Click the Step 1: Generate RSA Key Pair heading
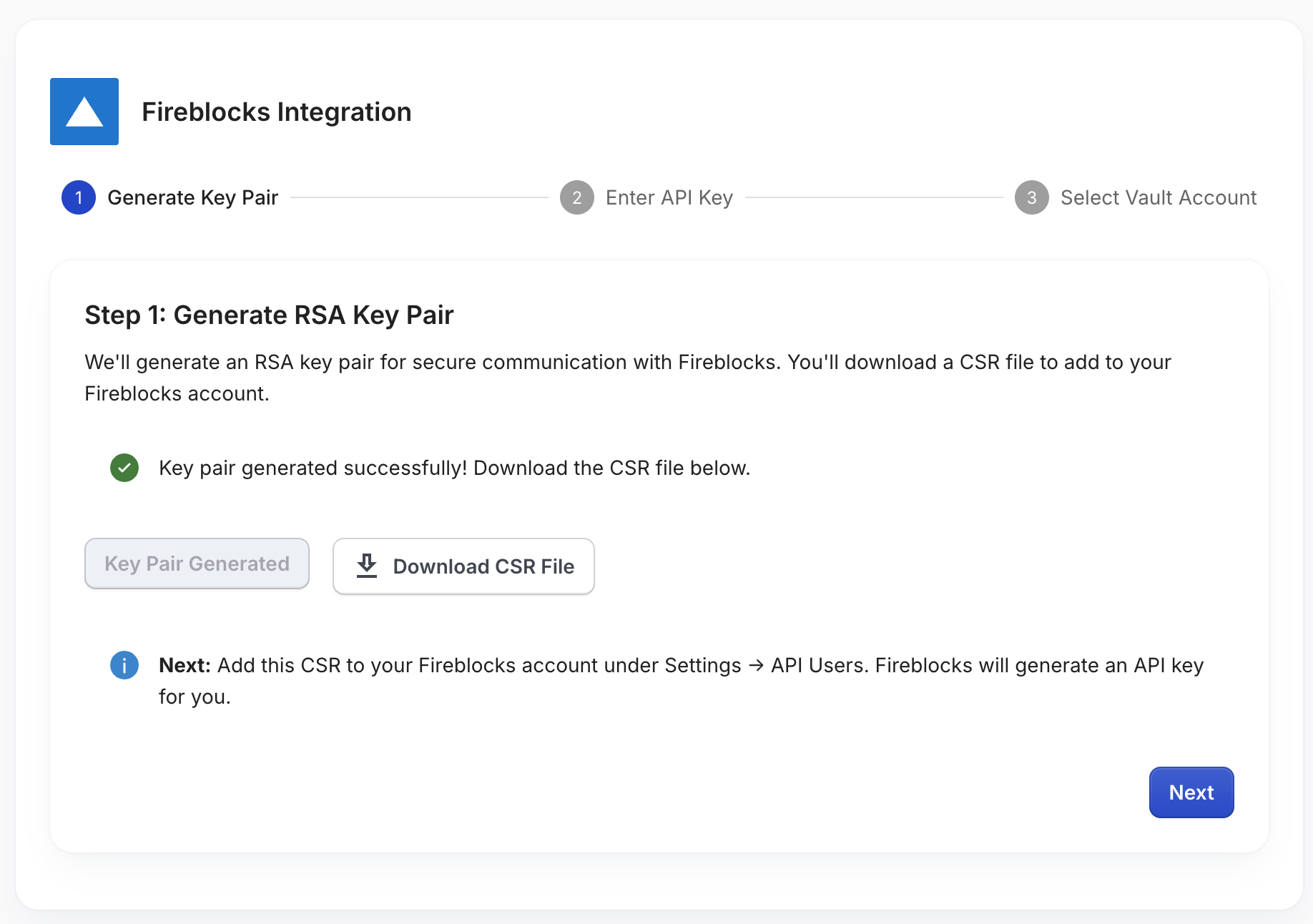Viewport: 1313px width, 924px height. 269,315
